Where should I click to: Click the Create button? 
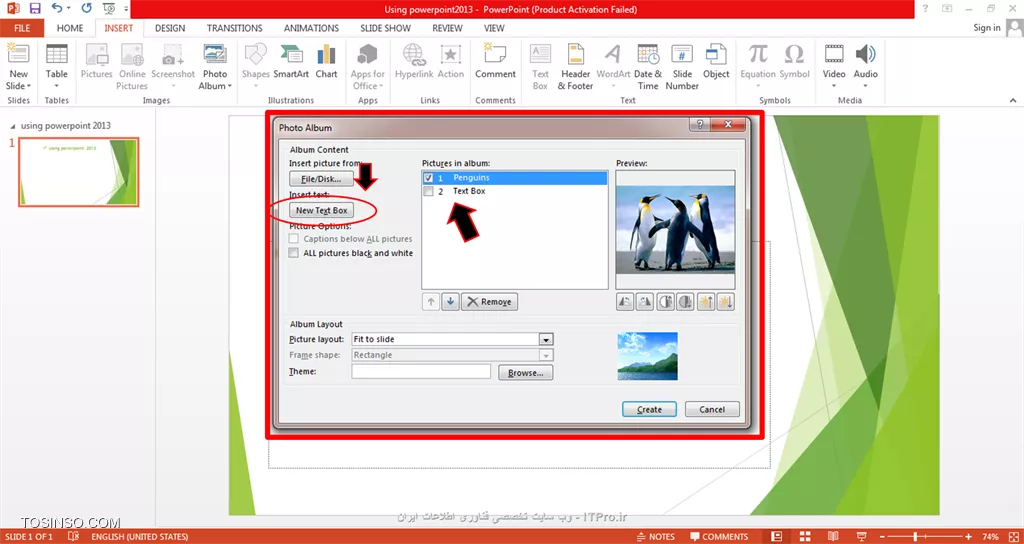(x=649, y=409)
